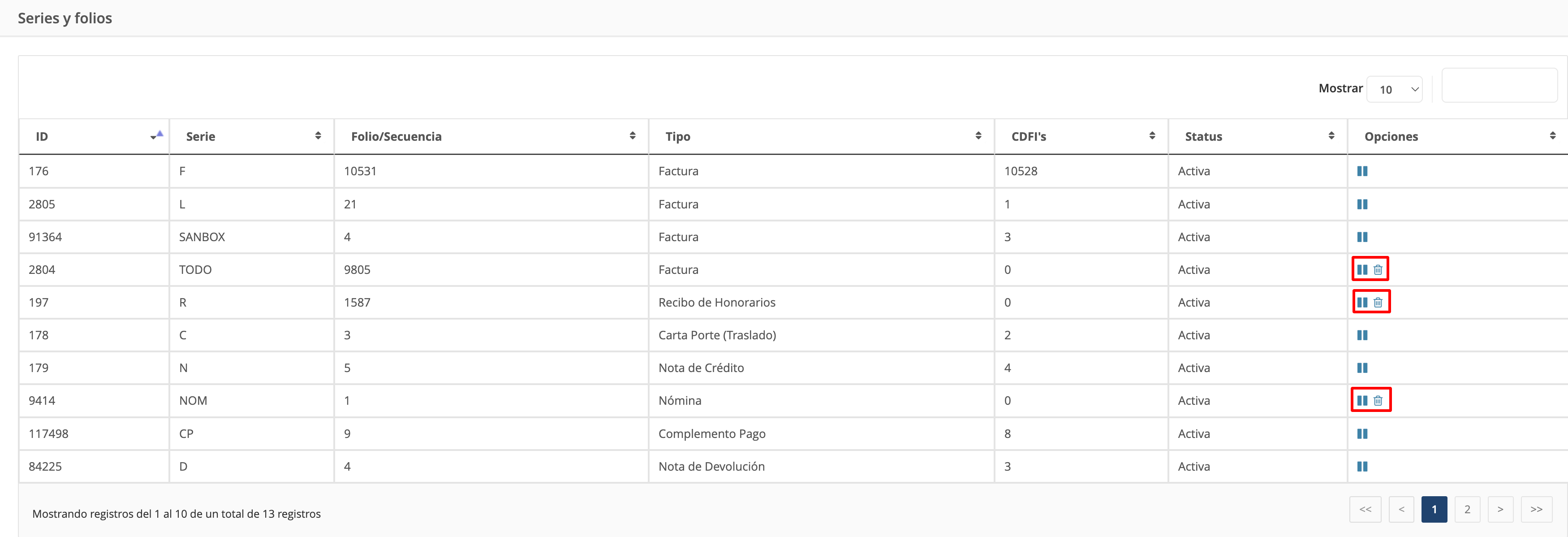Pause series L with ID 2805
Screen dimensions: 1568x537
tap(1361, 204)
